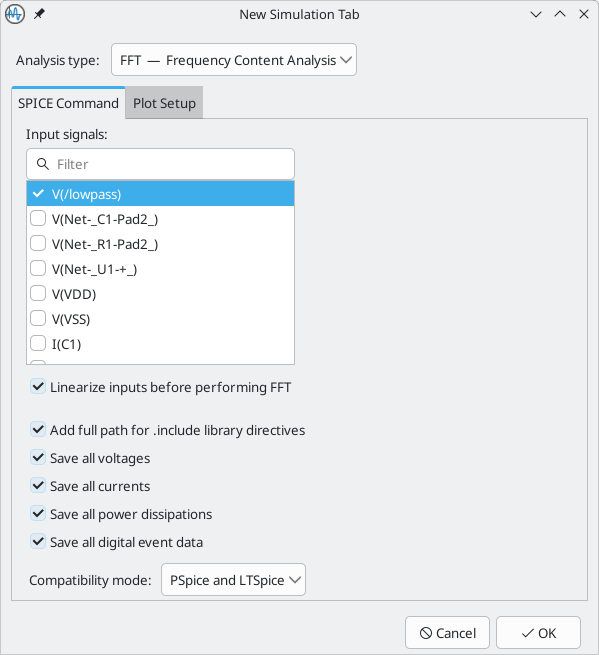This screenshot has width=599, height=655.
Task: Select the SPICE Command tab
Action: (x=68, y=103)
